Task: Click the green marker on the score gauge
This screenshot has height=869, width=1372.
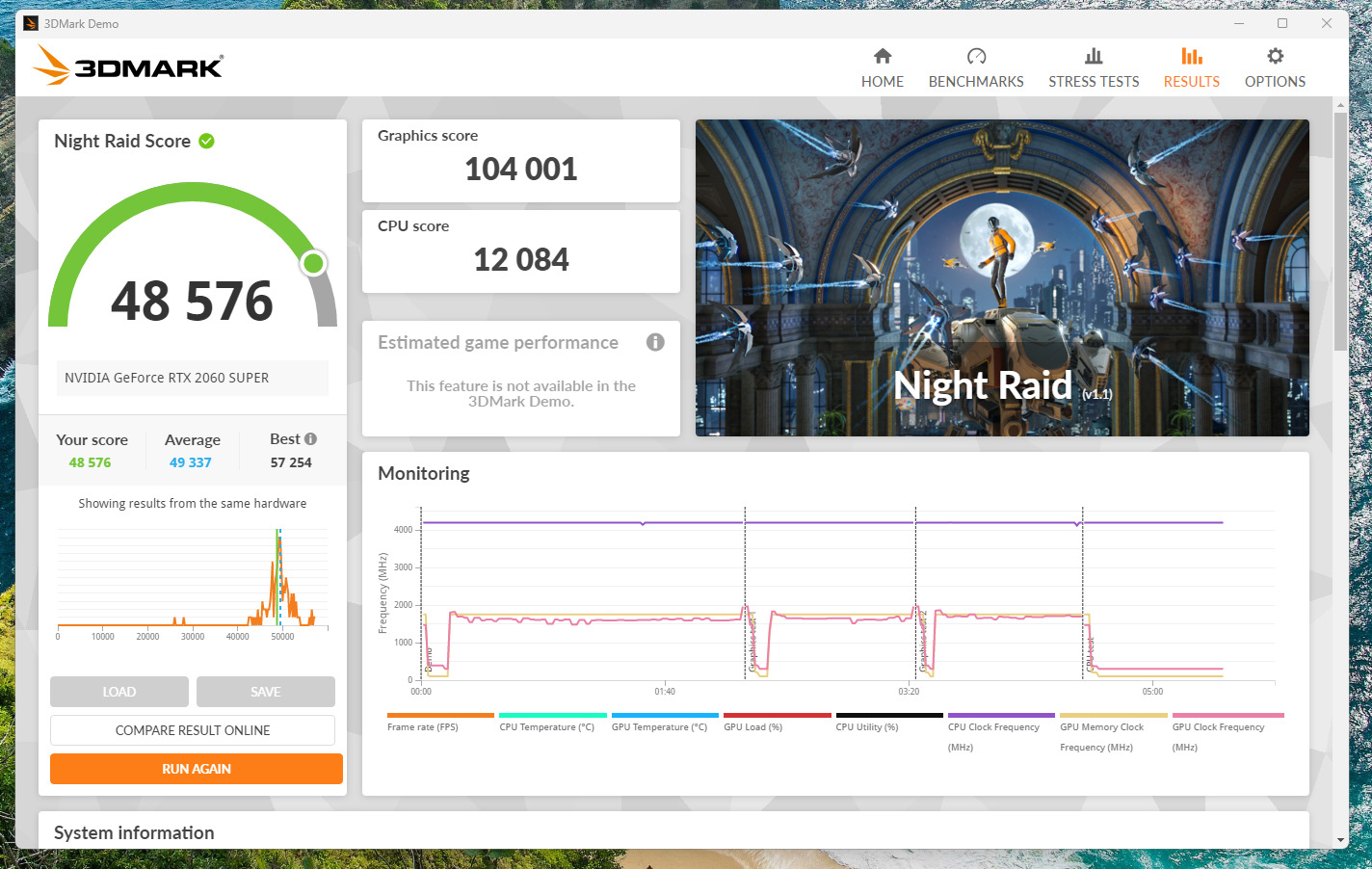Action: tap(313, 263)
